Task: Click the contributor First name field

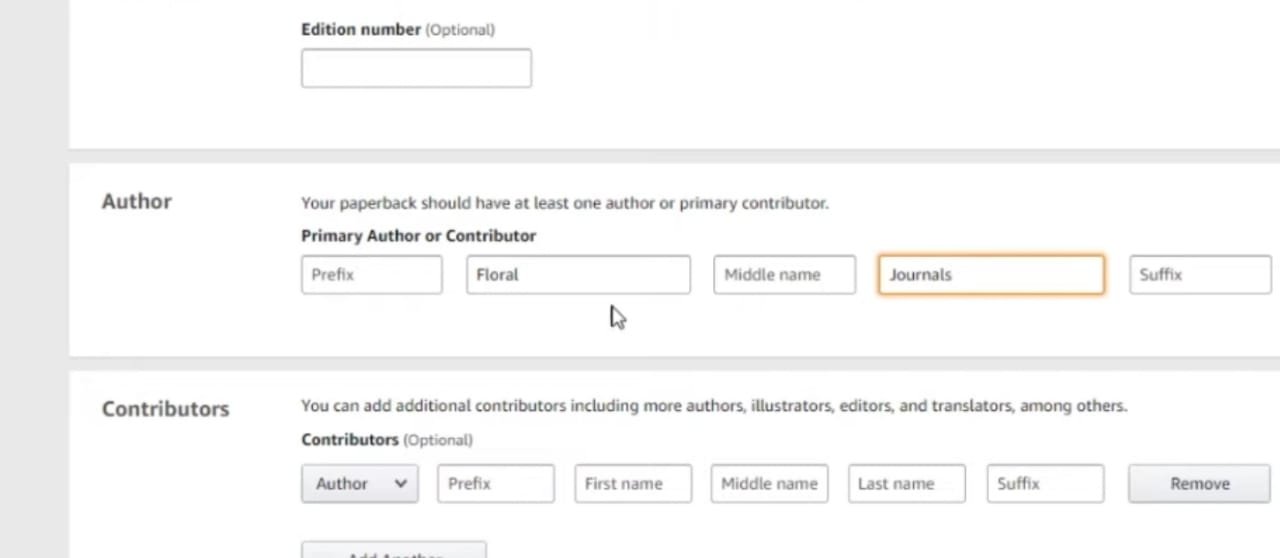Action: coord(632,484)
